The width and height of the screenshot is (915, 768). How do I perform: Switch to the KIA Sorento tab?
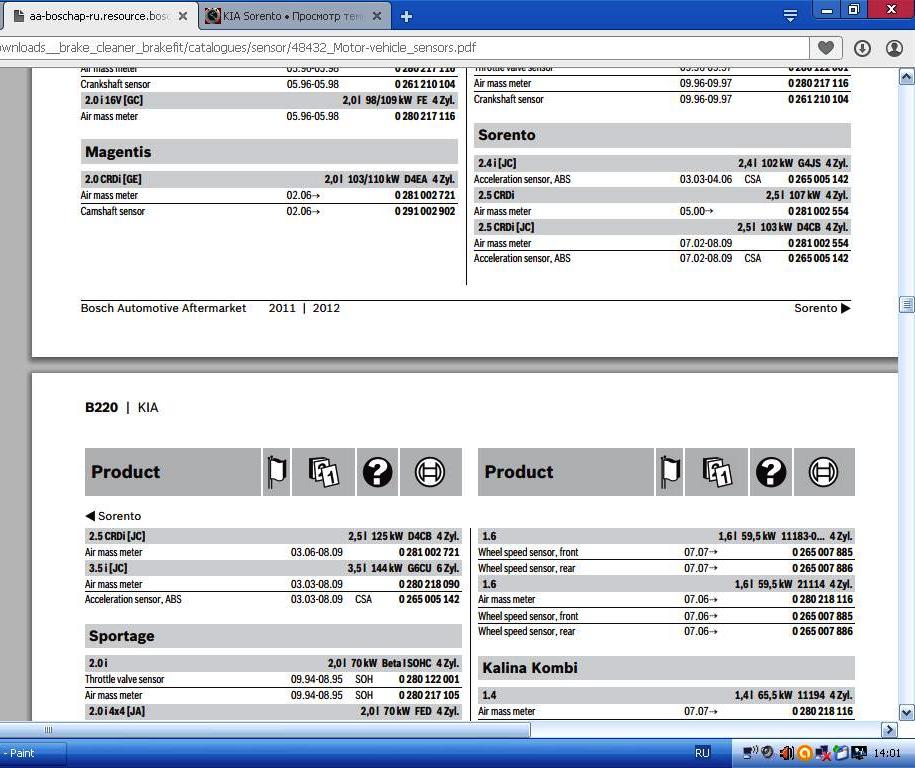tap(285, 16)
